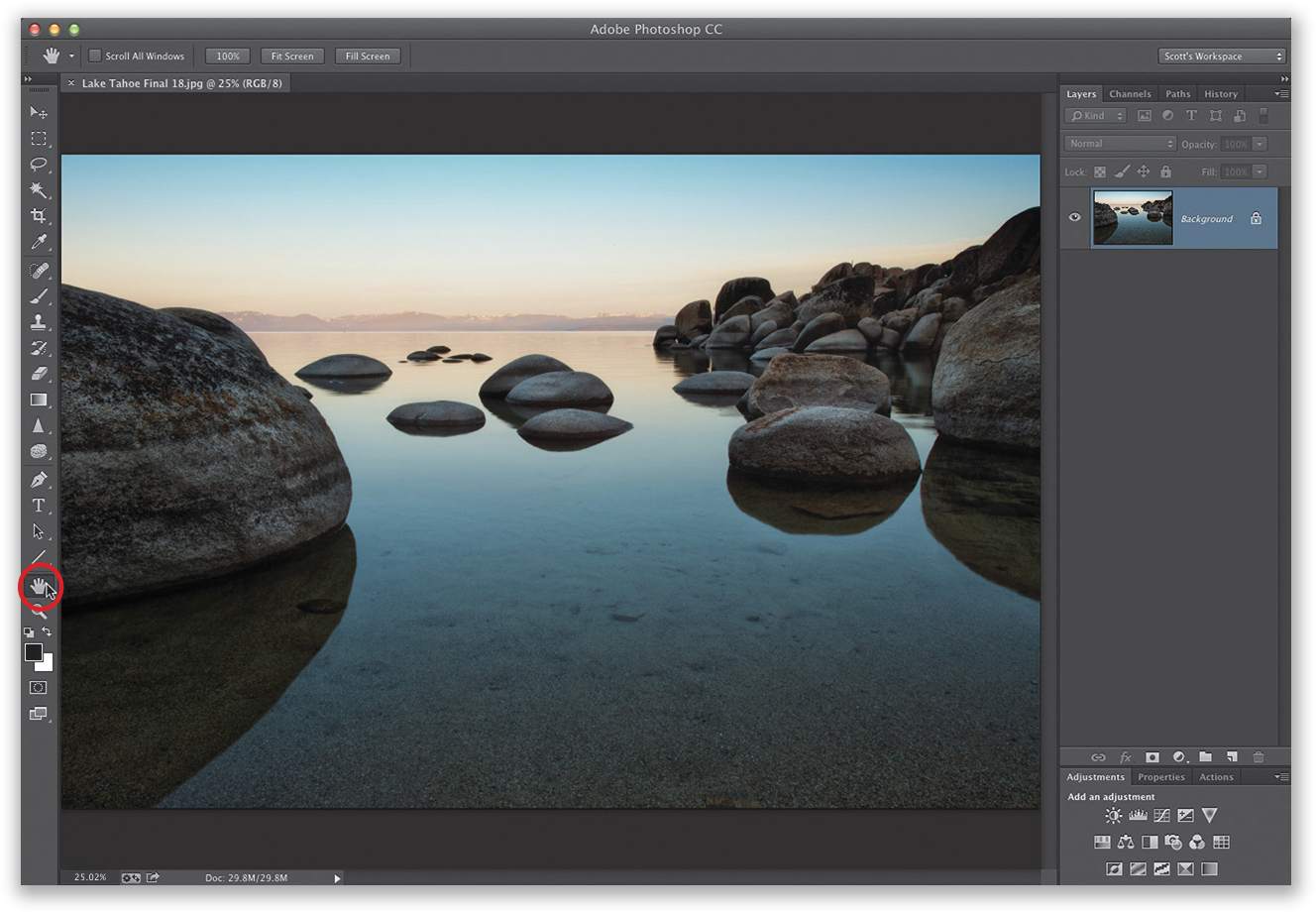Image resolution: width=1316 pixels, height=913 pixels.
Task: Toggle lock transparent pixels
Action: pos(1100,171)
